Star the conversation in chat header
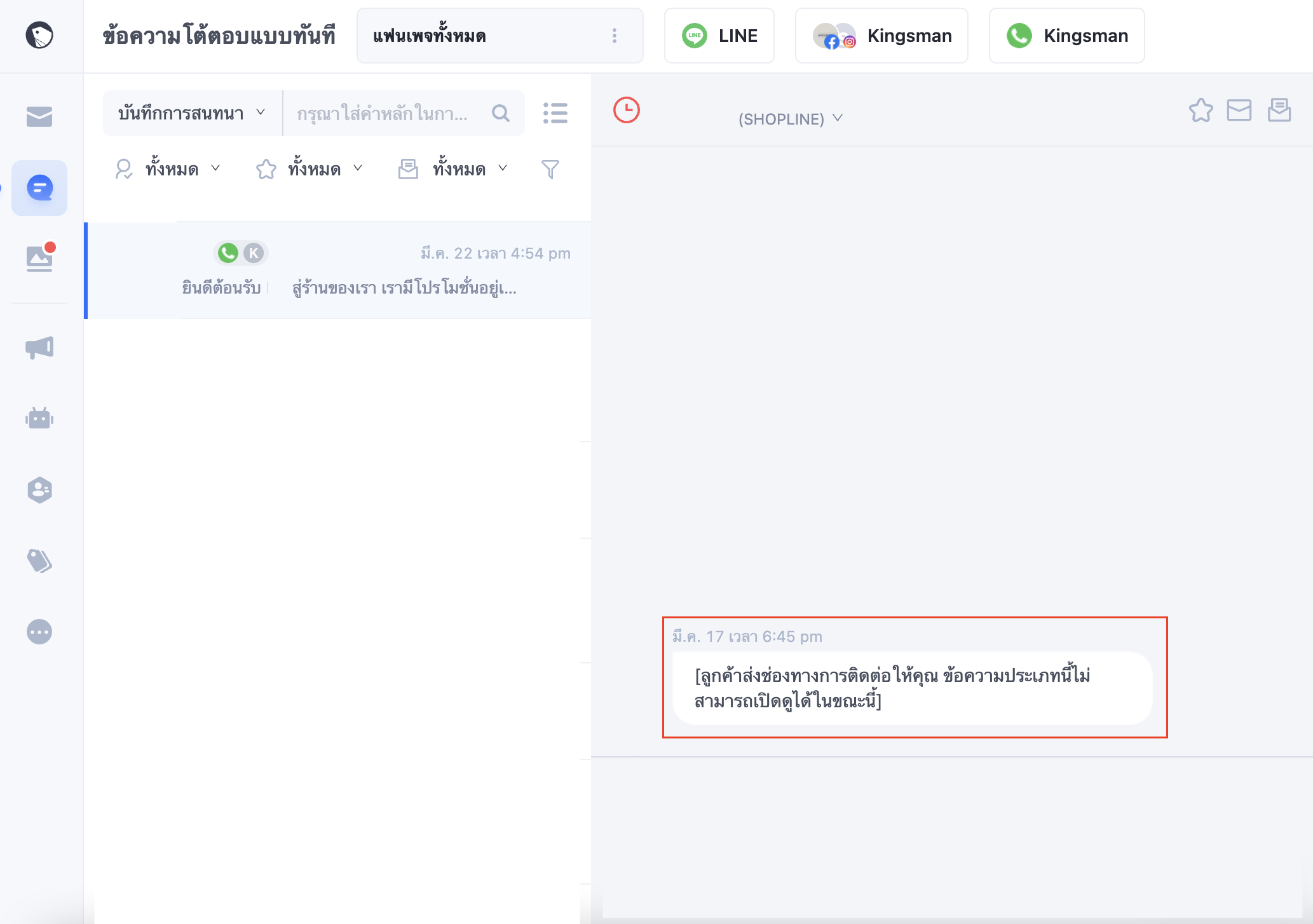The image size is (1313, 924). [x=1201, y=110]
